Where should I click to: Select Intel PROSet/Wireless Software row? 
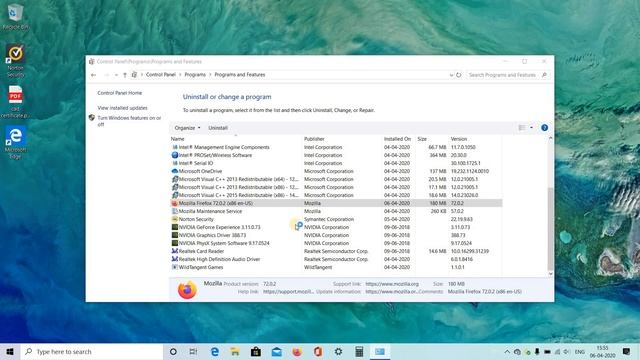(336, 155)
